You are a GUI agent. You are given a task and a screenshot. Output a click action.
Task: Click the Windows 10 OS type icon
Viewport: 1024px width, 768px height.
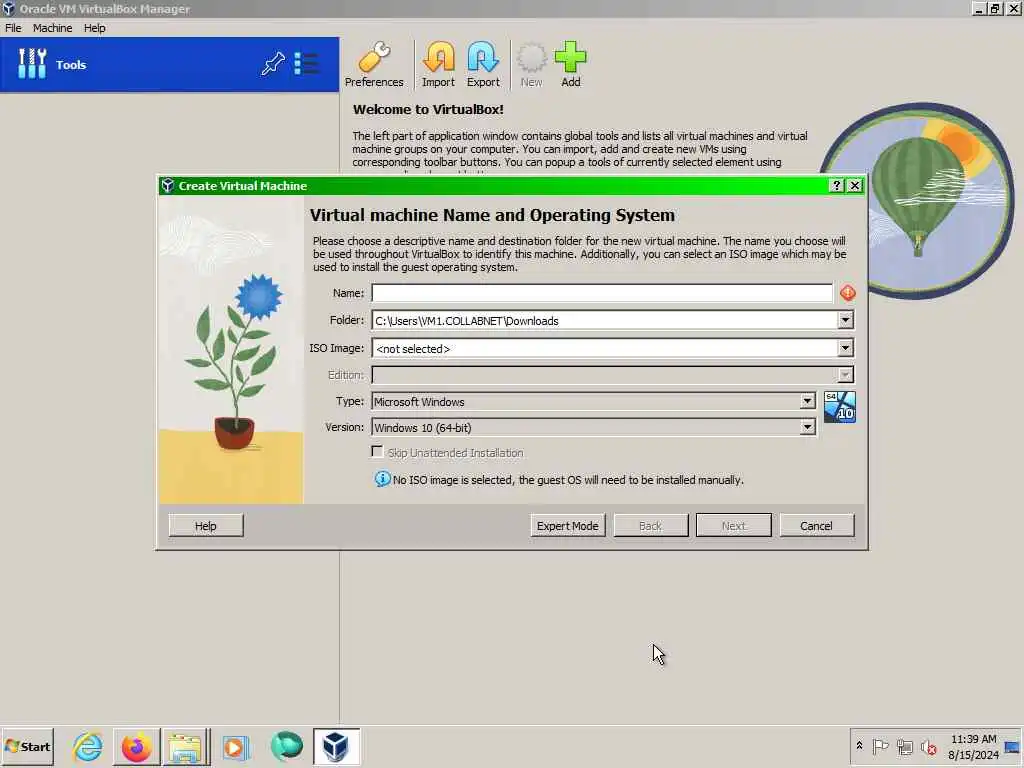(x=840, y=407)
